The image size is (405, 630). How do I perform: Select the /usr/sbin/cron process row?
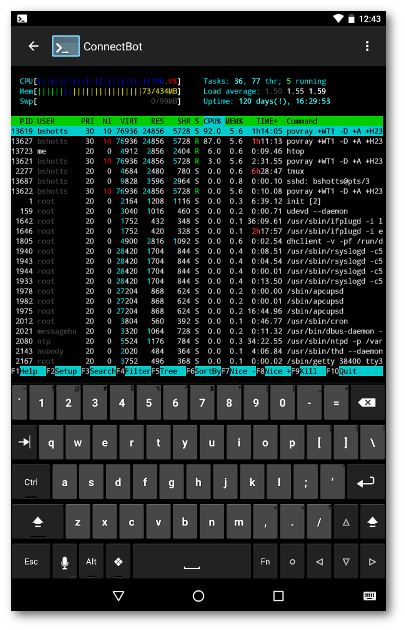click(x=197, y=321)
